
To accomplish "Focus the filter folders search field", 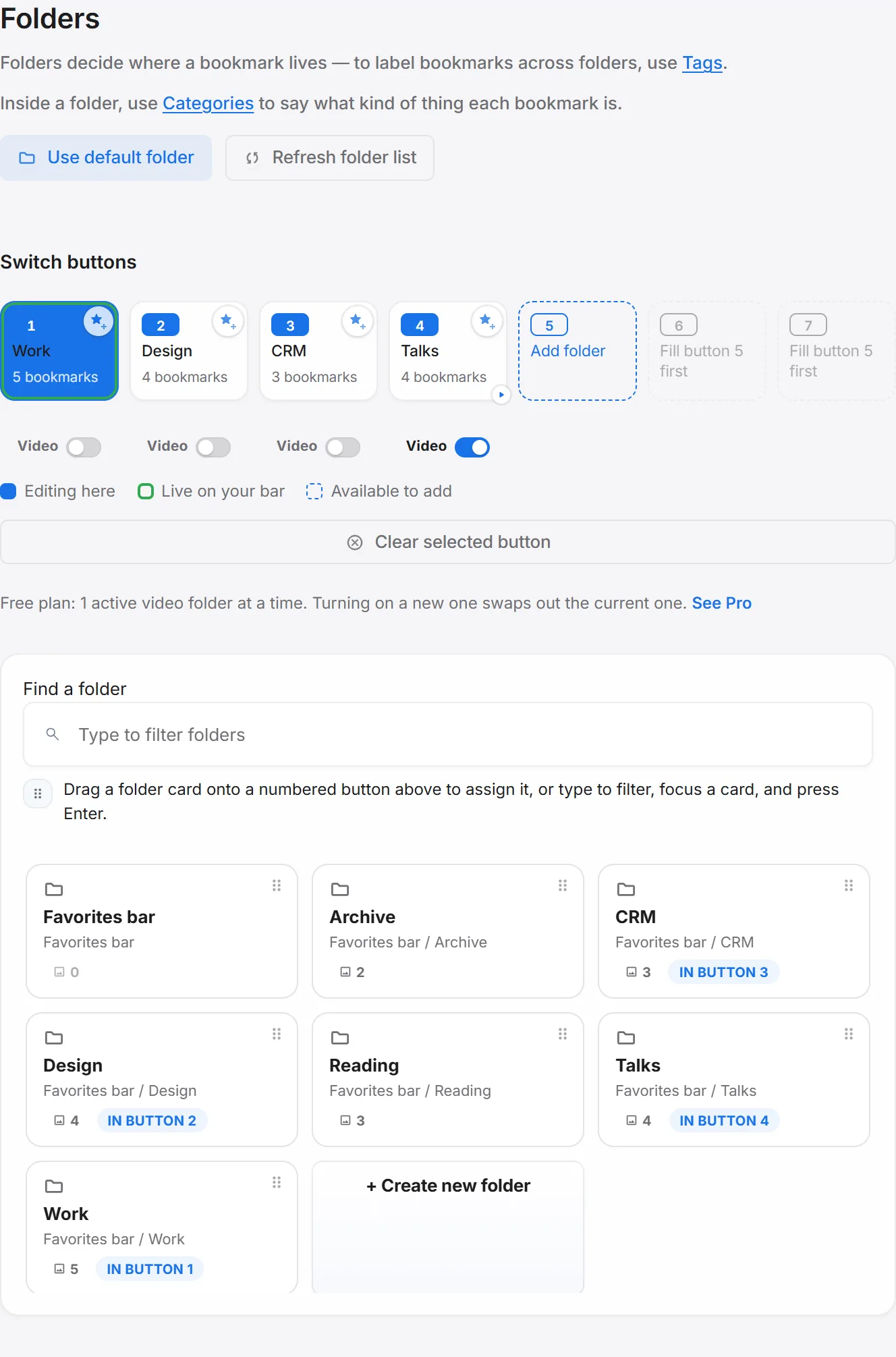I will [x=448, y=734].
